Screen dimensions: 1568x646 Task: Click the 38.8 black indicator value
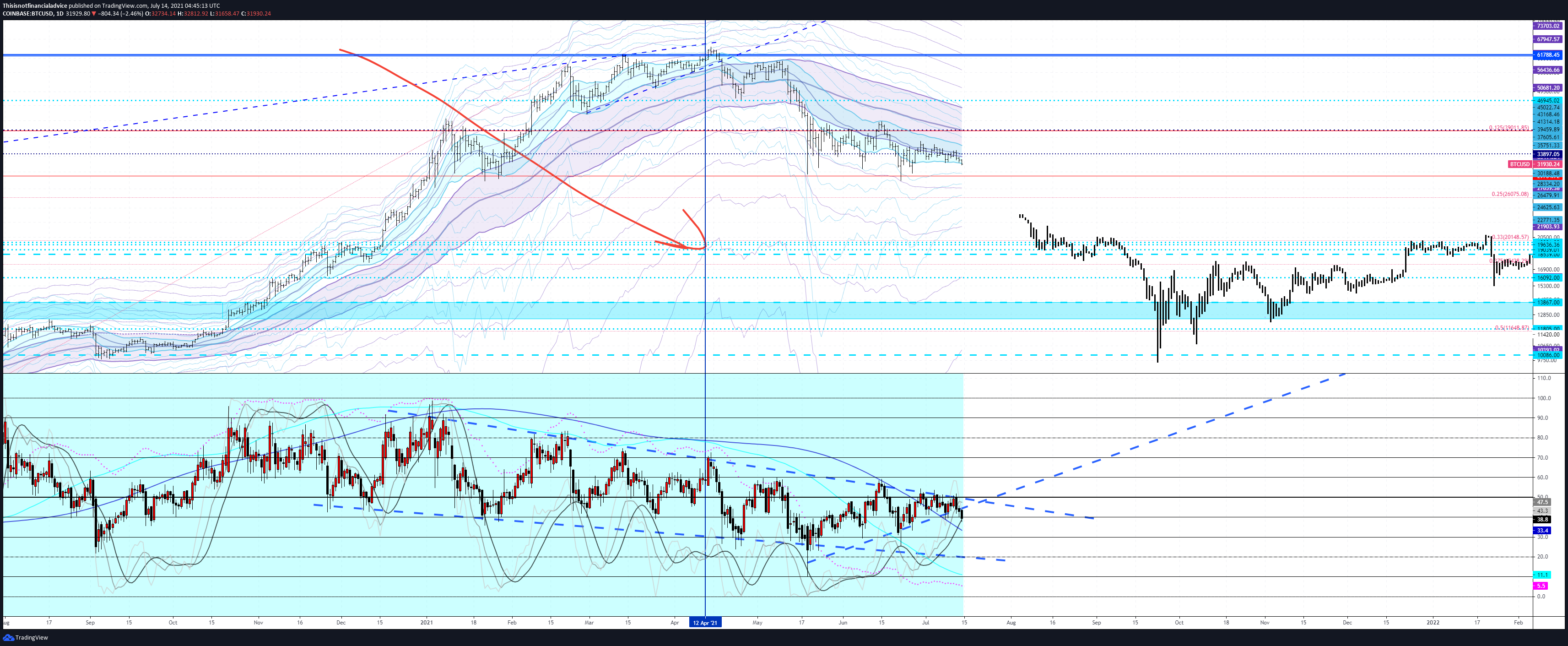coord(1542,519)
